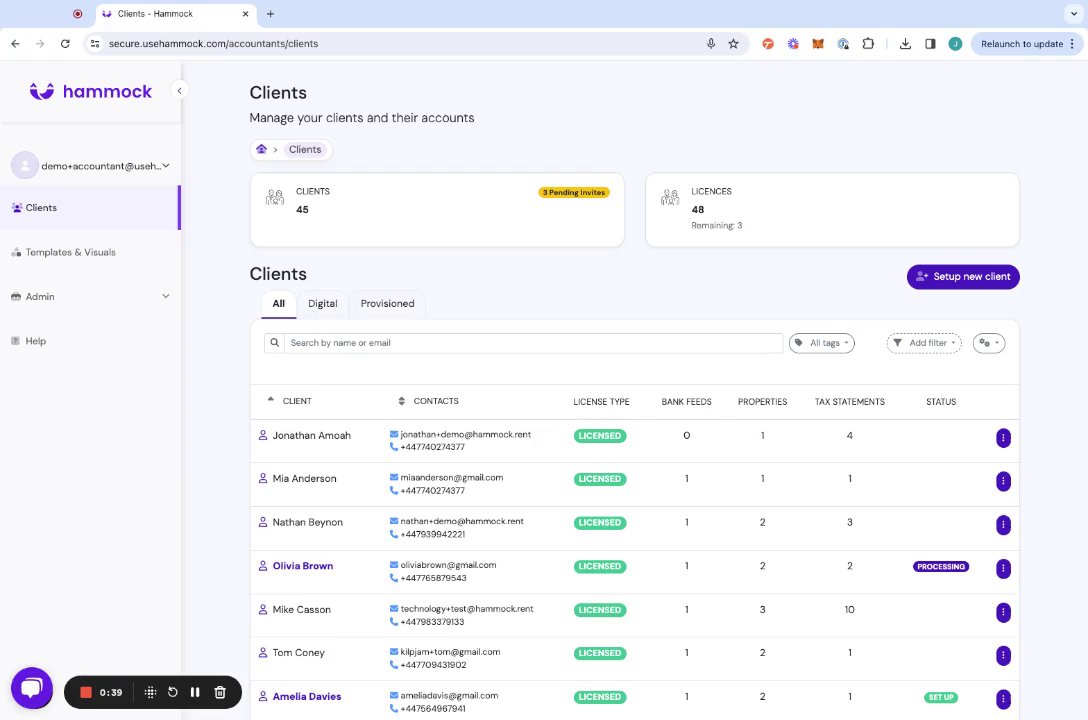Click the home breadcrumb icon
Image resolution: width=1088 pixels, height=720 pixels.
point(262,150)
